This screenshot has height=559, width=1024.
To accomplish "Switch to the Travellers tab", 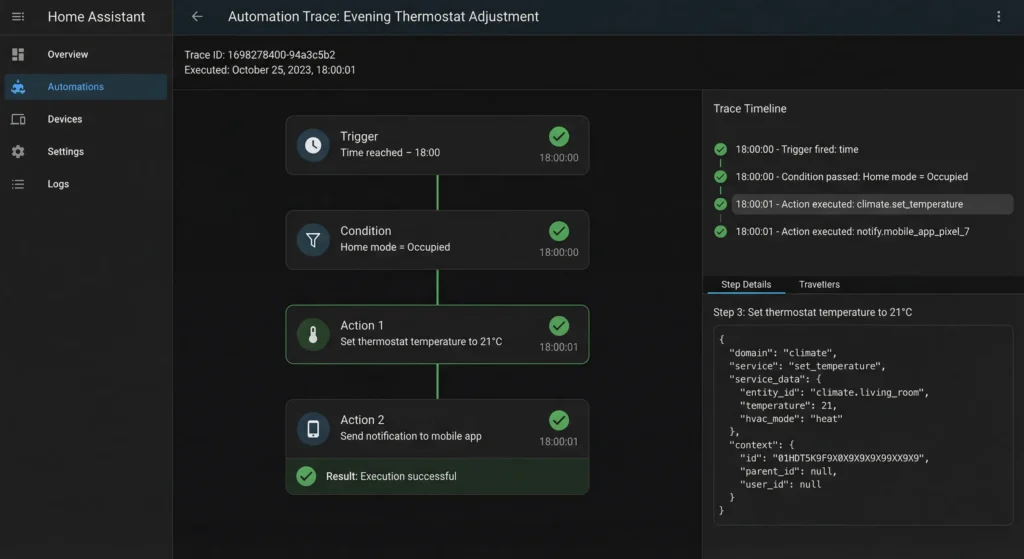I will [819, 285].
